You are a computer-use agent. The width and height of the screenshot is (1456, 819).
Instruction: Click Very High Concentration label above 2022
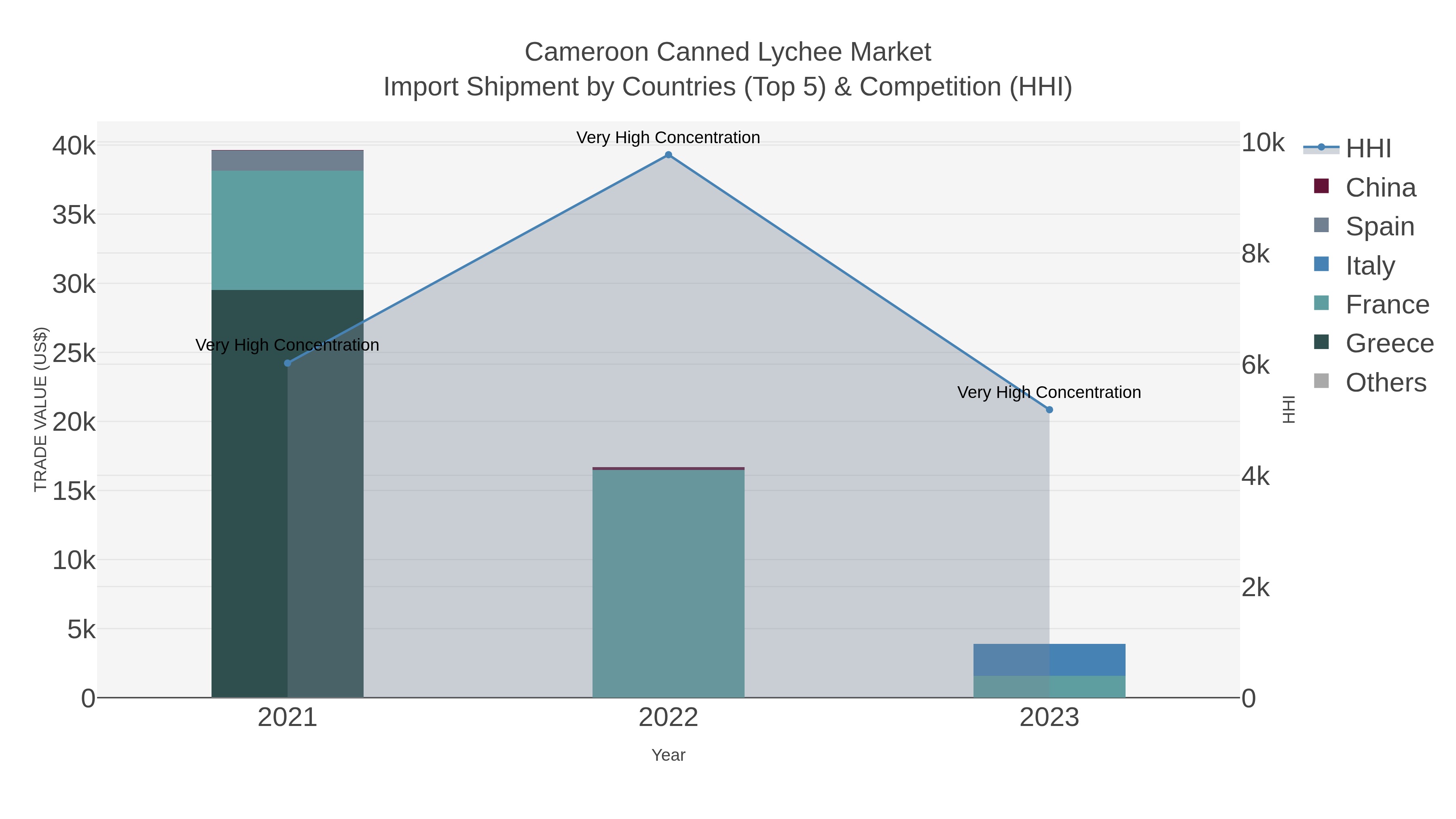(668, 138)
